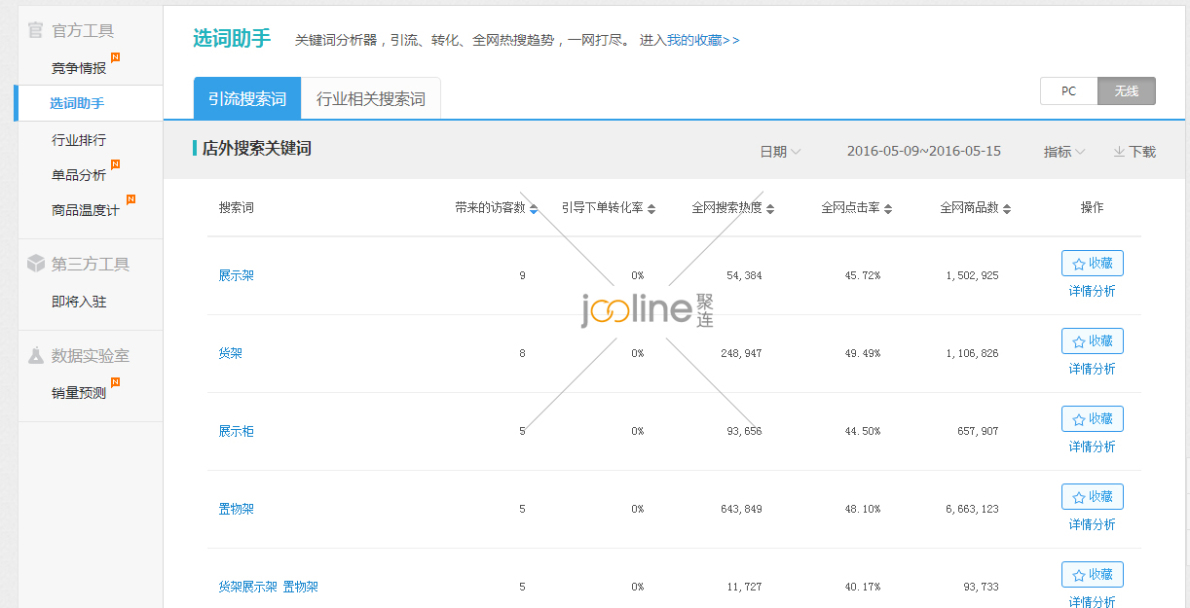Open 单品分析 sidebar item
The height and width of the screenshot is (608, 1190).
point(79,175)
